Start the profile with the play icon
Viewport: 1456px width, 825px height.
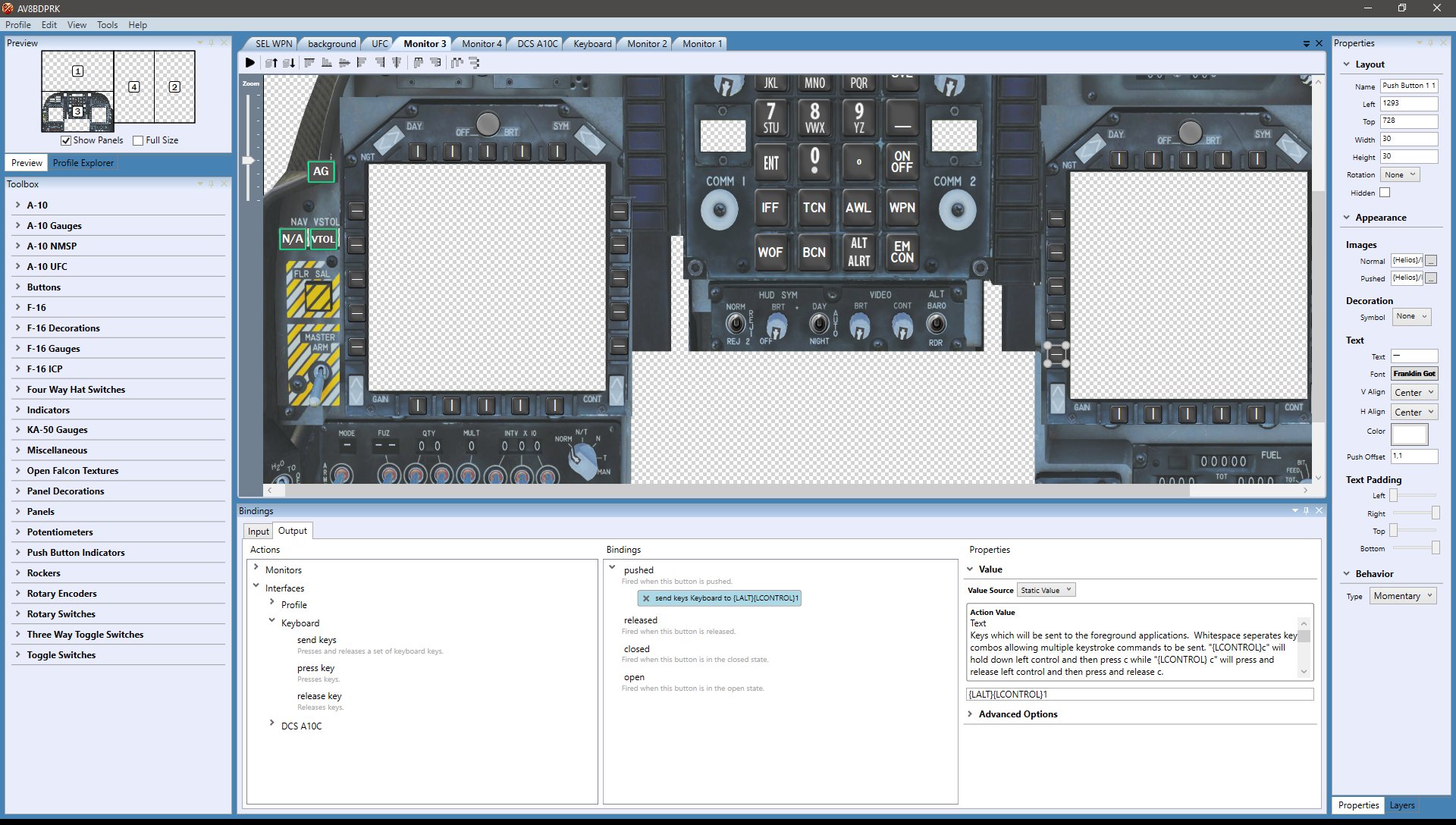[250, 63]
